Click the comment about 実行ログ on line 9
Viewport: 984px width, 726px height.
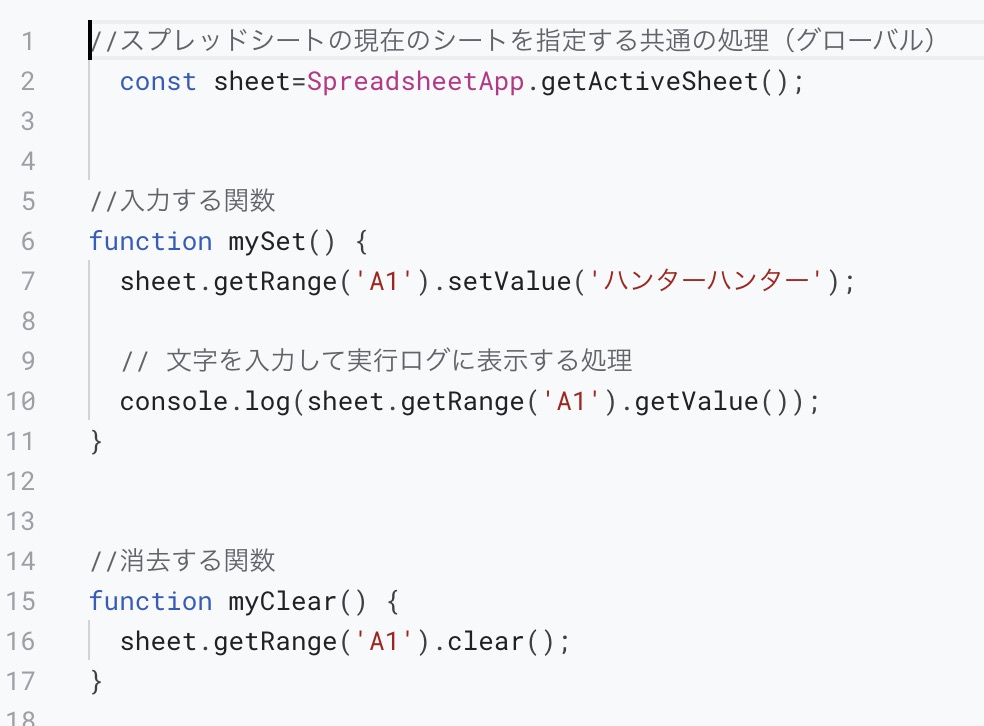[377, 361]
